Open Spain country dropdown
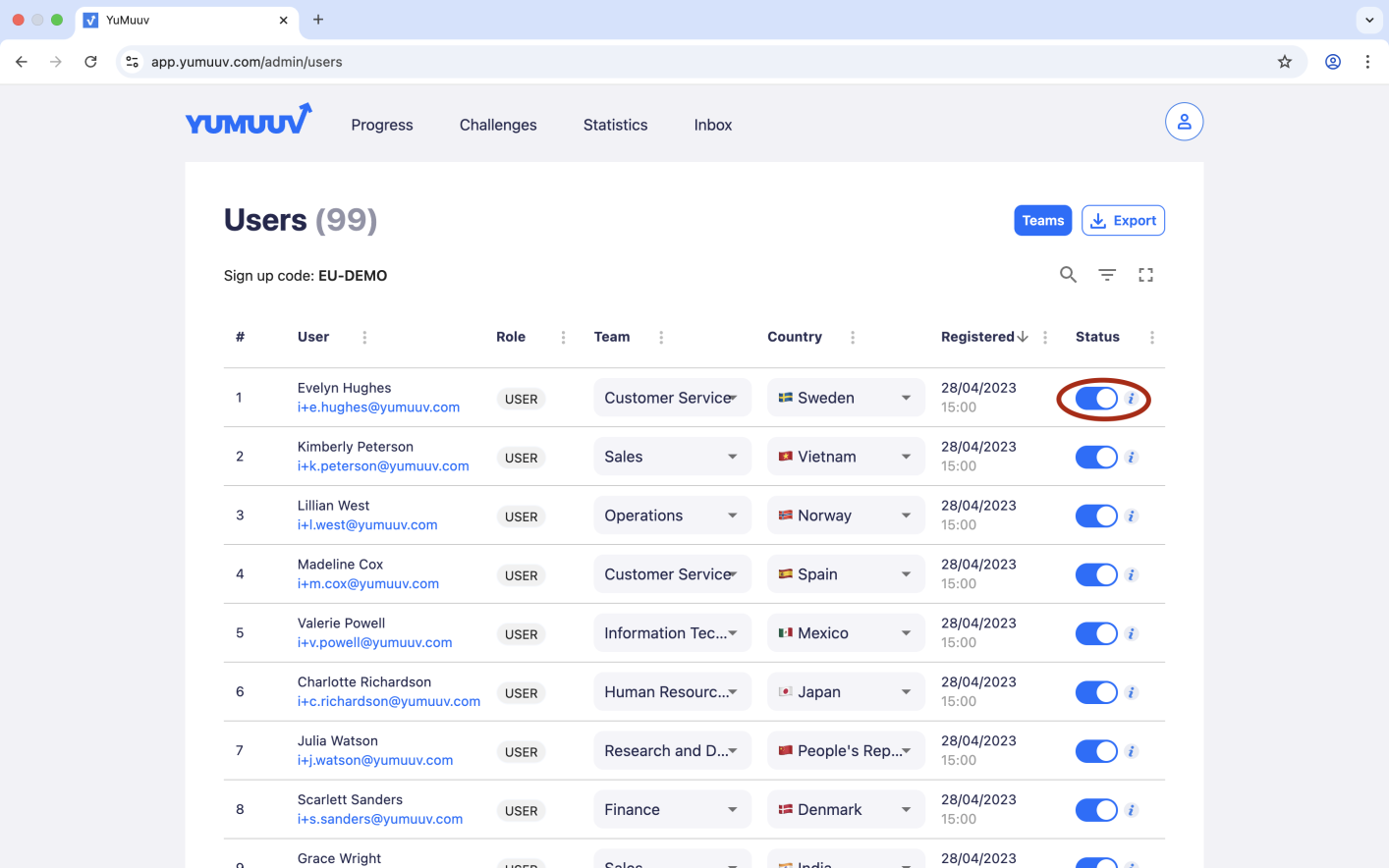This screenshot has width=1389, height=868. point(846,574)
